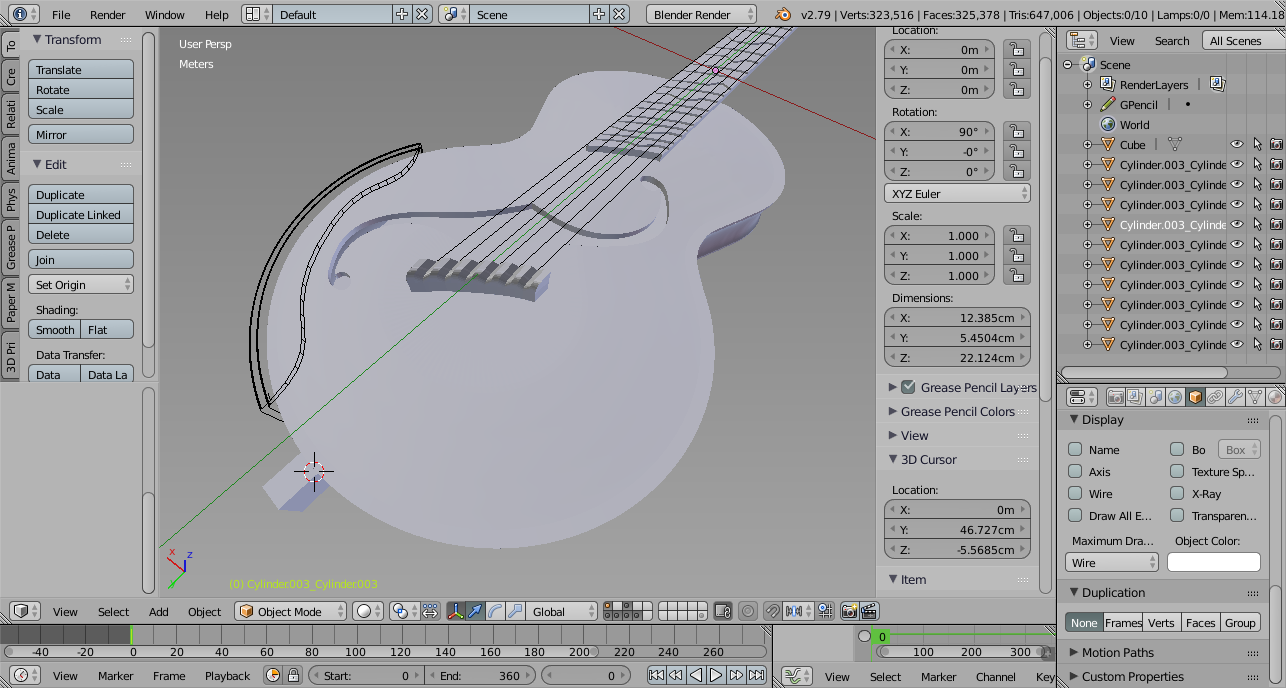Open the File menu
The image size is (1286, 688).
[61, 15]
